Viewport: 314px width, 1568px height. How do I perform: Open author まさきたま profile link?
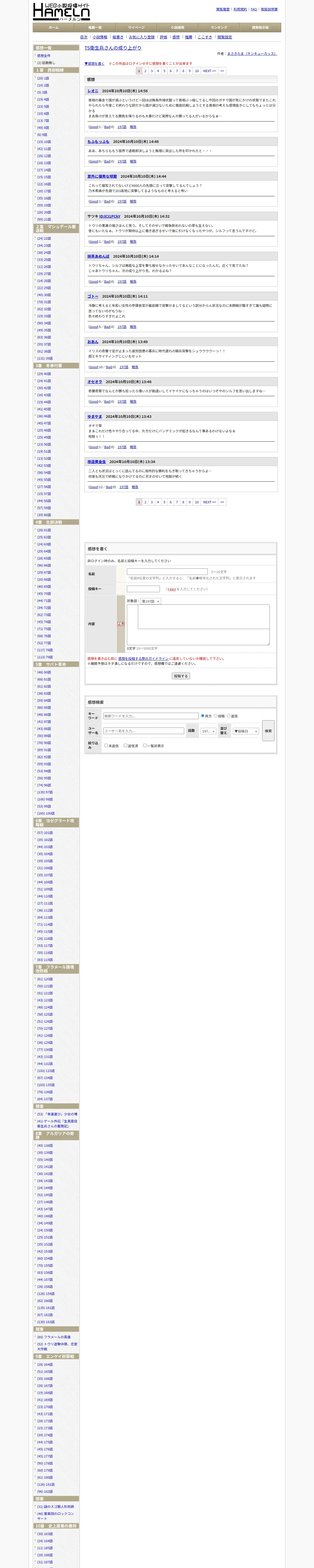click(253, 54)
